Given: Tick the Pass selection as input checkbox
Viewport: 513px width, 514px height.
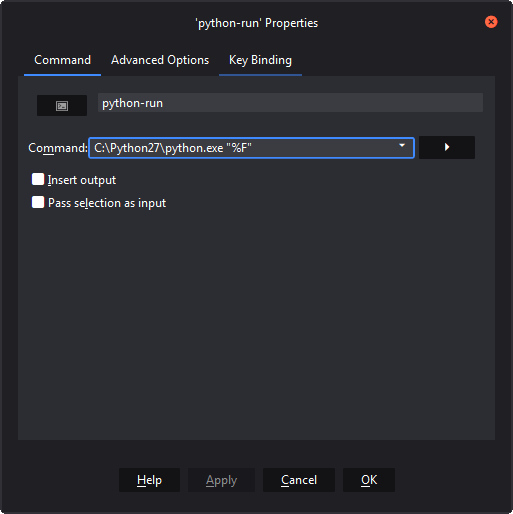Looking at the screenshot, I should click(x=38, y=202).
